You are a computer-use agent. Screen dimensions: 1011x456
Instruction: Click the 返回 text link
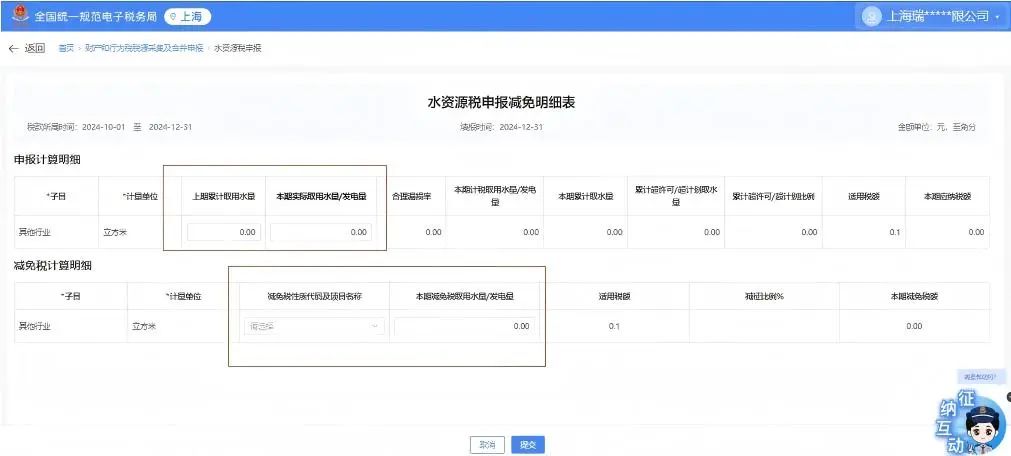35,48
